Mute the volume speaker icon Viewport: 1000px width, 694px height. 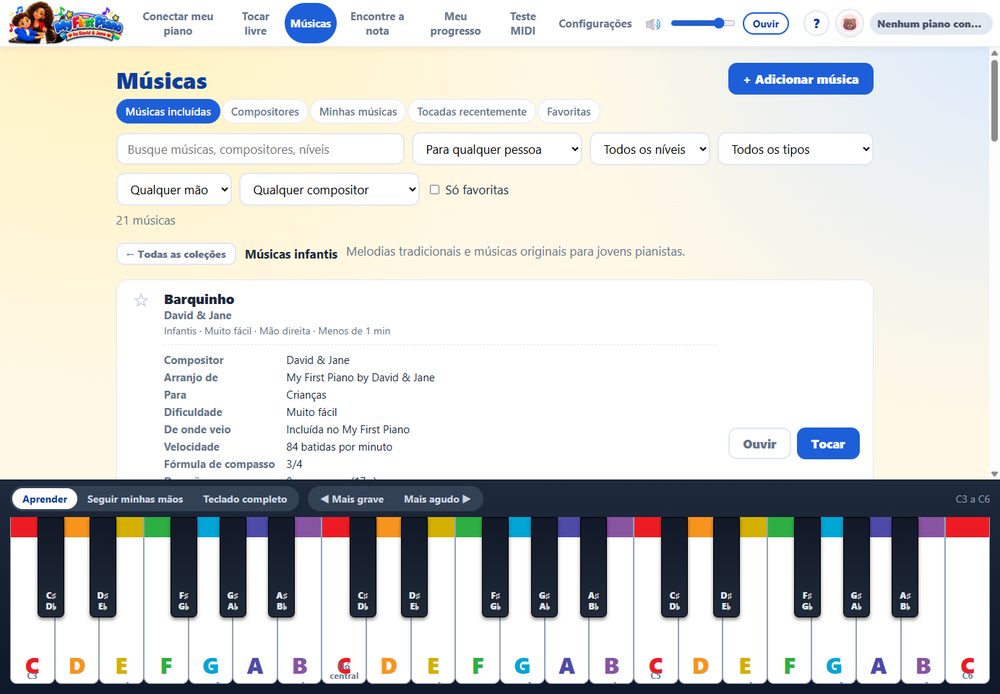coord(652,24)
